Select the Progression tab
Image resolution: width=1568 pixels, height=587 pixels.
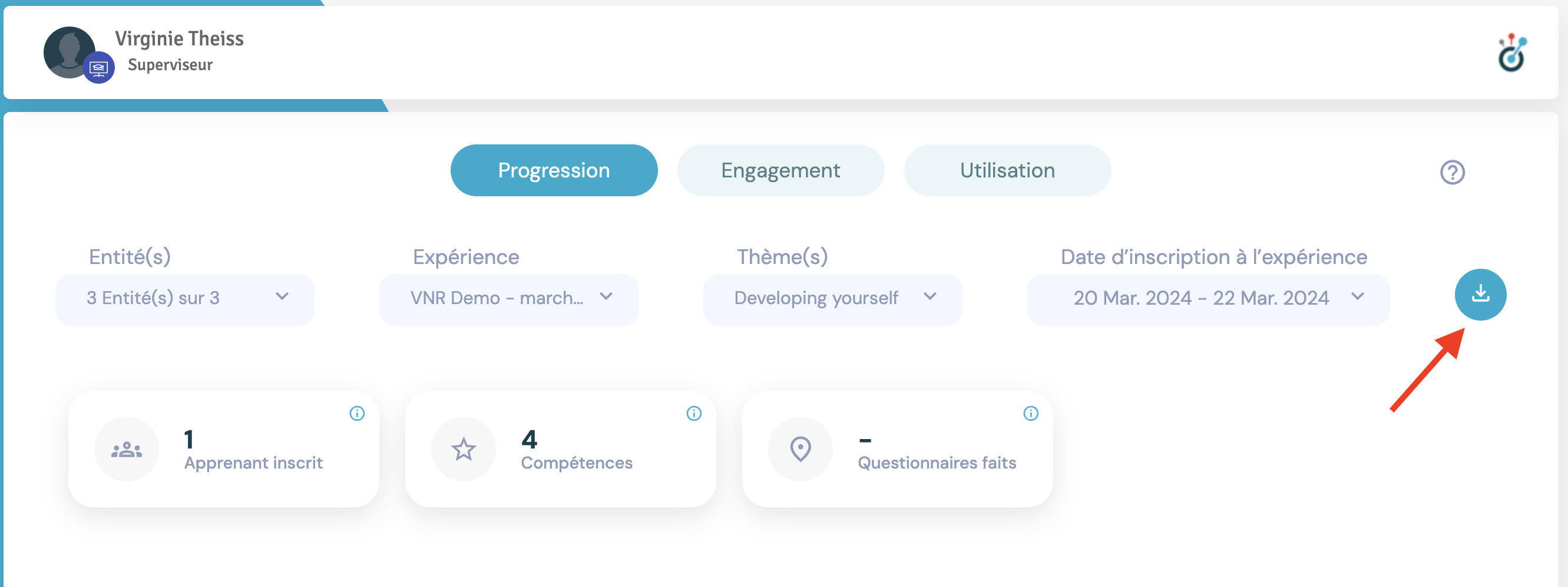(553, 170)
